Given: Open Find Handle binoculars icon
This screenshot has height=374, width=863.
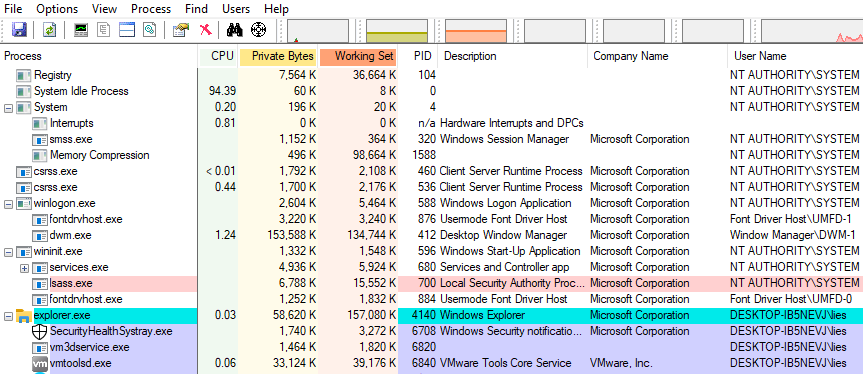Looking at the screenshot, I should tap(235, 30).
